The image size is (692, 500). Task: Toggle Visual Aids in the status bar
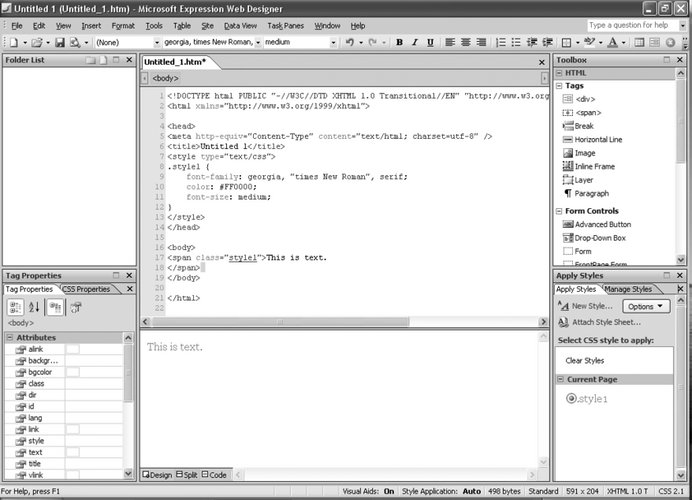pyautogui.click(x=387, y=492)
